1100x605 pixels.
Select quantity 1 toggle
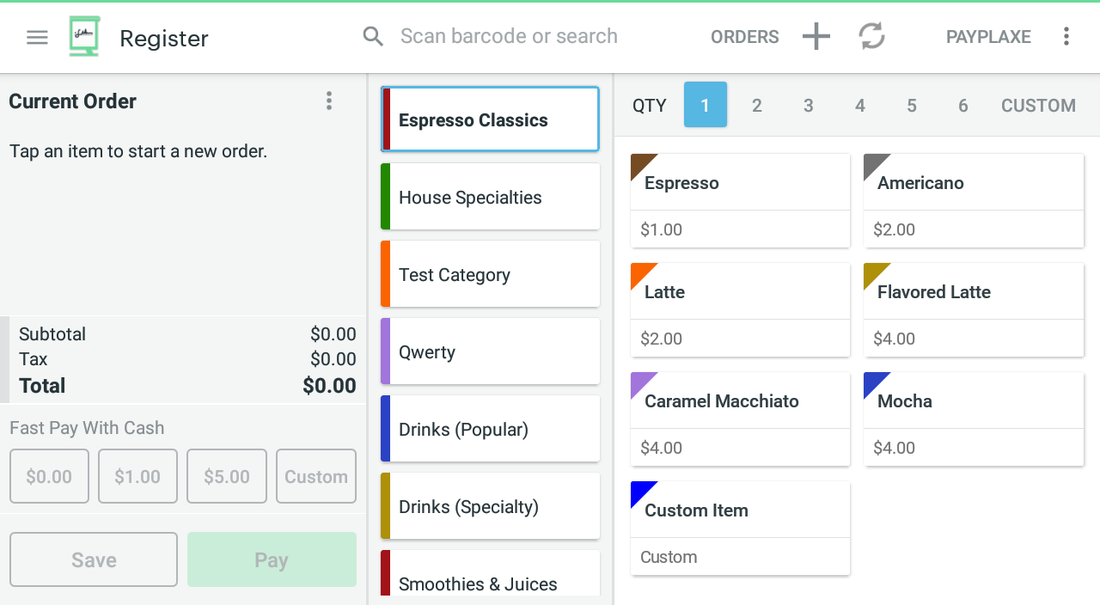[705, 105]
